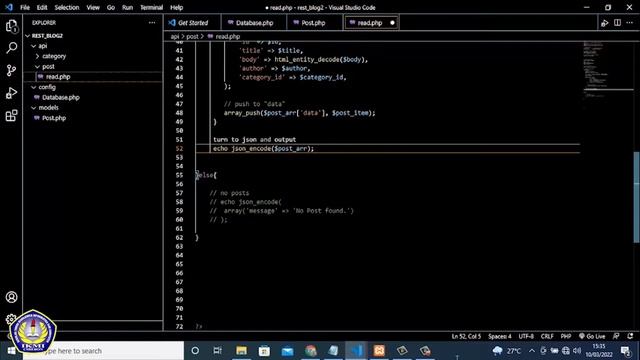640x360 pixels.
Task: Open the weather widget showing 27°C
Action: pyautogui.click(x=506, y=351)
